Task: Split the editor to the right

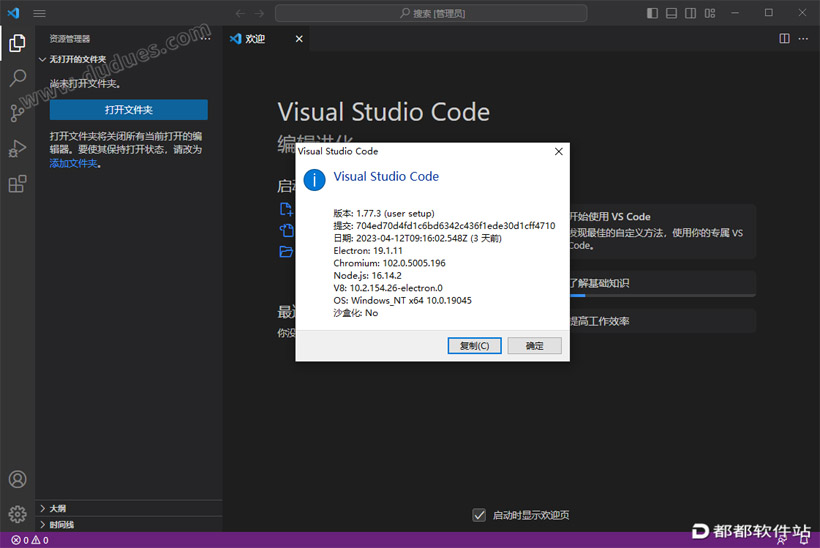Action: [x=784, y=38]
